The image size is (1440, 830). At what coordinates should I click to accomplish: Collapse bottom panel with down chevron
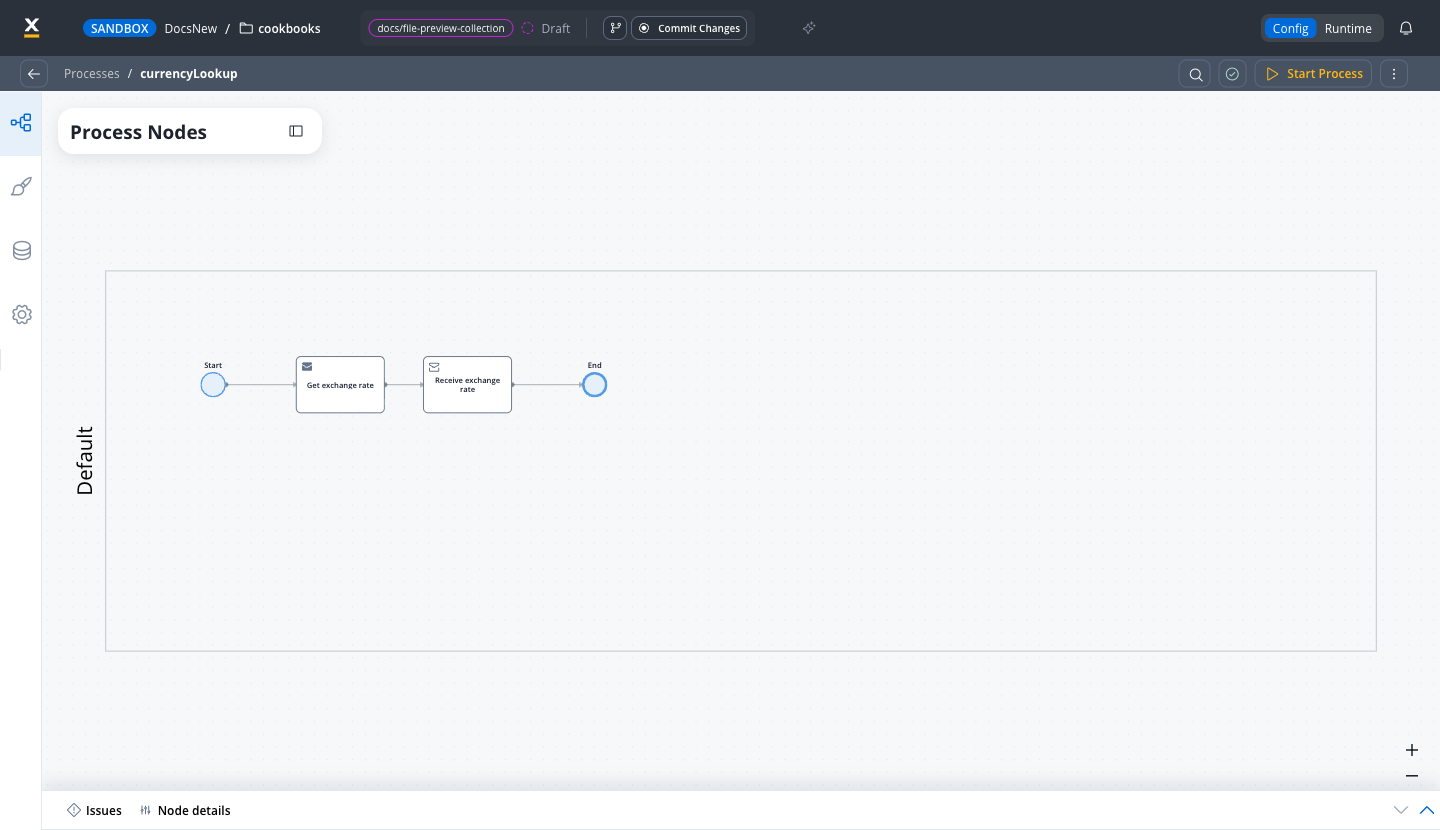(1401, 810)
